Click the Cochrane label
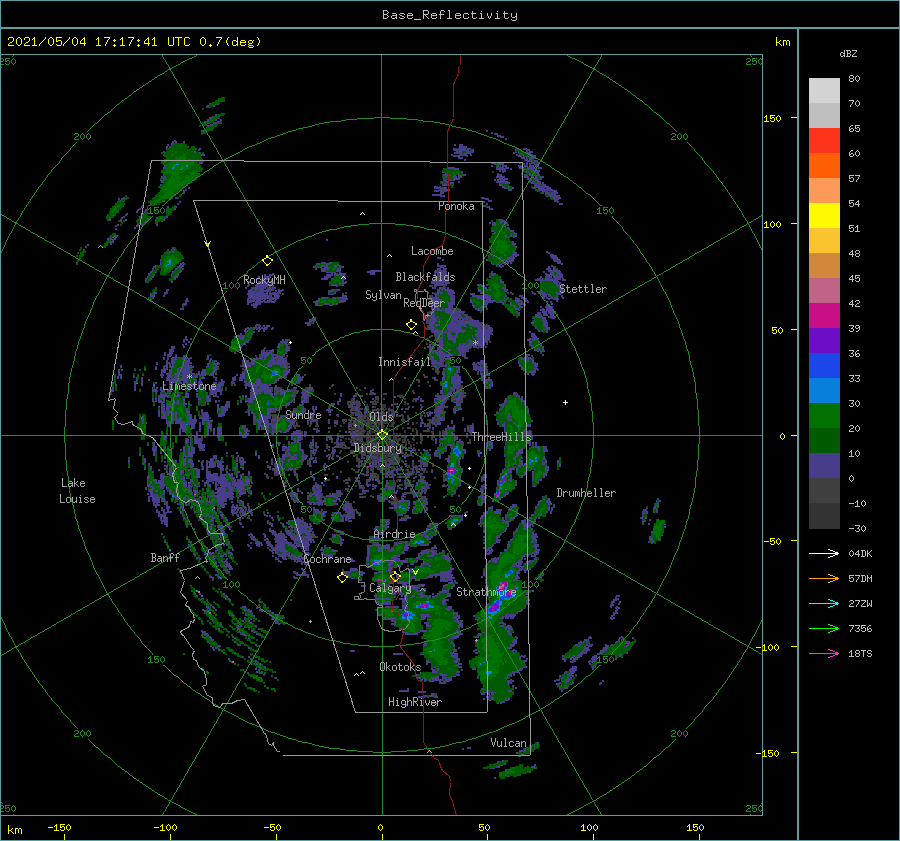This screenshot has width=900, height=841. click(x=327, y=559)
